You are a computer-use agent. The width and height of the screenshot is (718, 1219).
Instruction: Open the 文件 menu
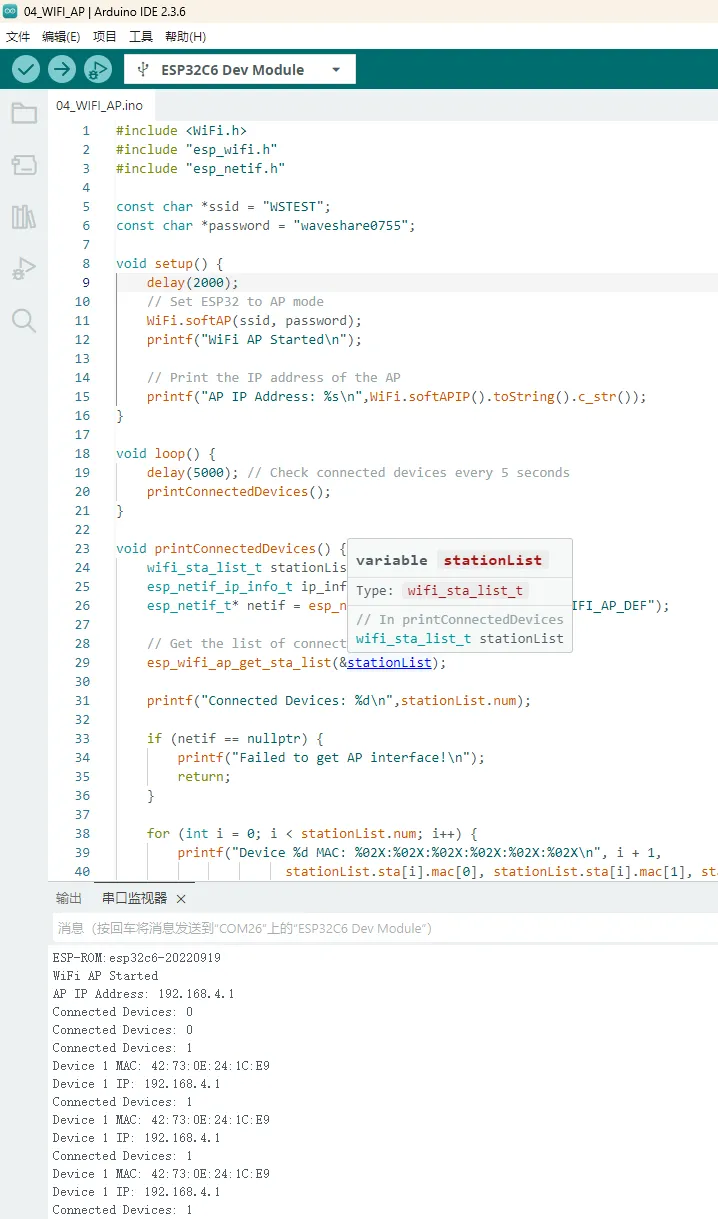click(x=18, y=37)
